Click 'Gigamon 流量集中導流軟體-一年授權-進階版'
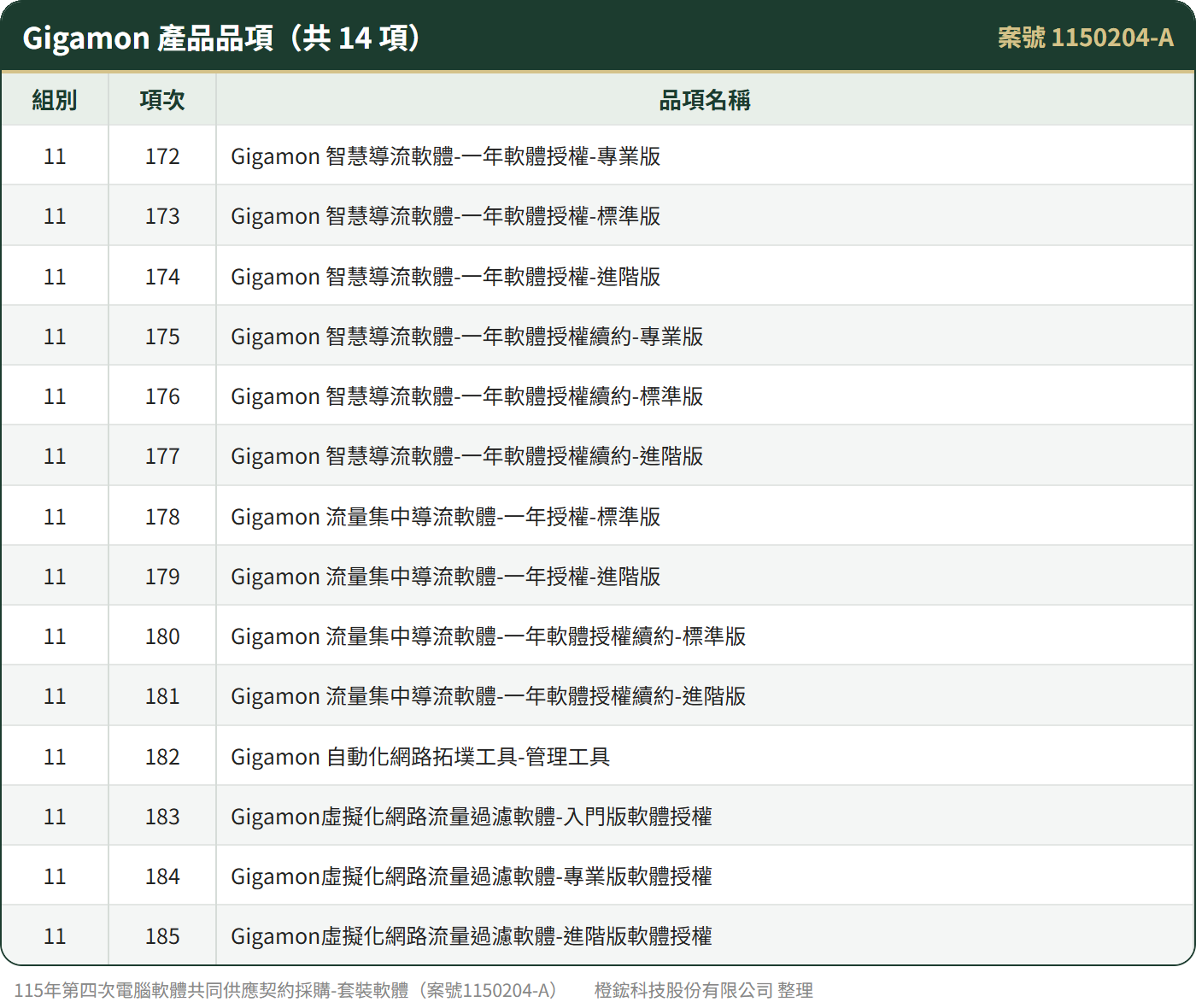The height and width of the screenshot is (1008, 1196). [x=446, y=577]
